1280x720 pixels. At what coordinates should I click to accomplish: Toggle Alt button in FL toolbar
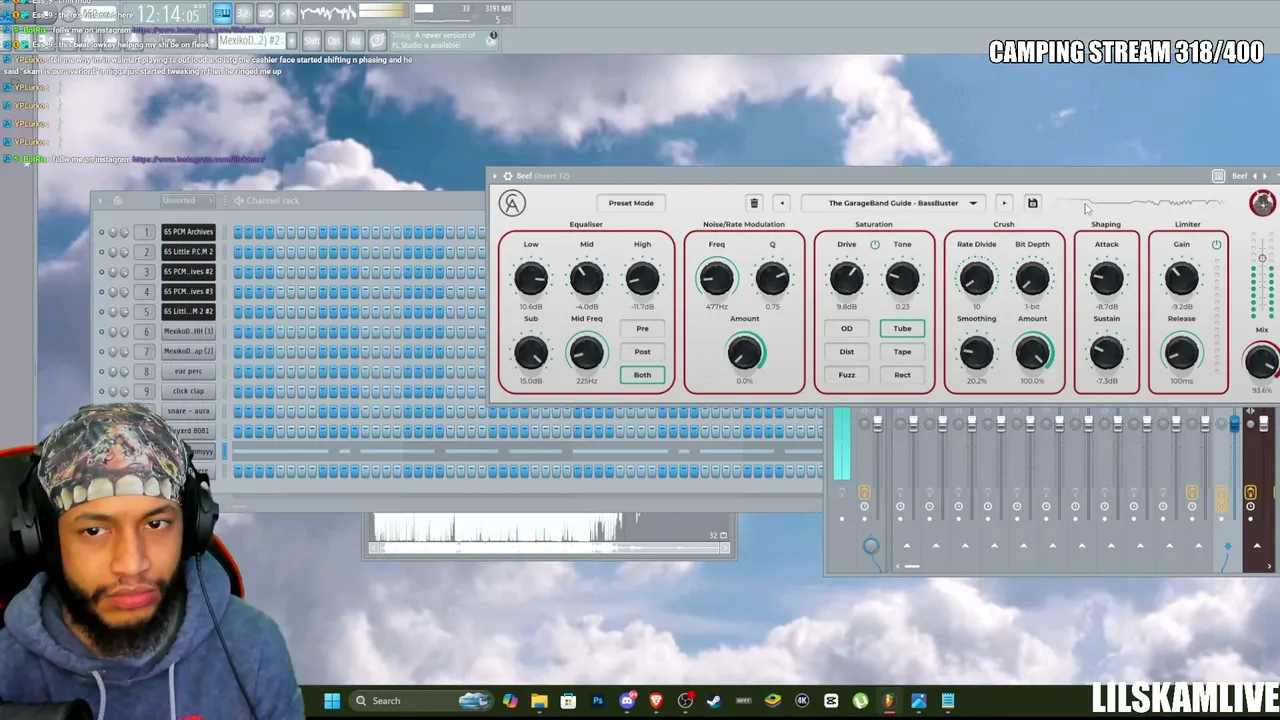(x=355, y=40)
